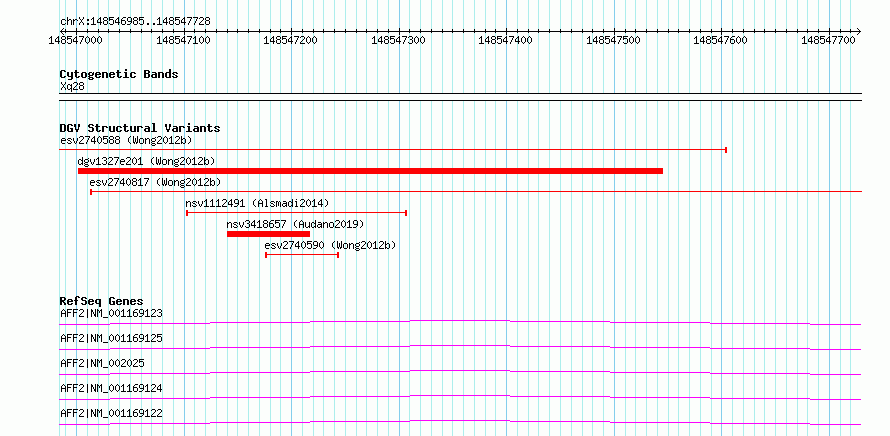The width and height of the screenshot is (890, 436).
Task: Open nsv1112491 (Alsmadi2014) variant label
Action: pyautogui.click(x=257, y=203)
